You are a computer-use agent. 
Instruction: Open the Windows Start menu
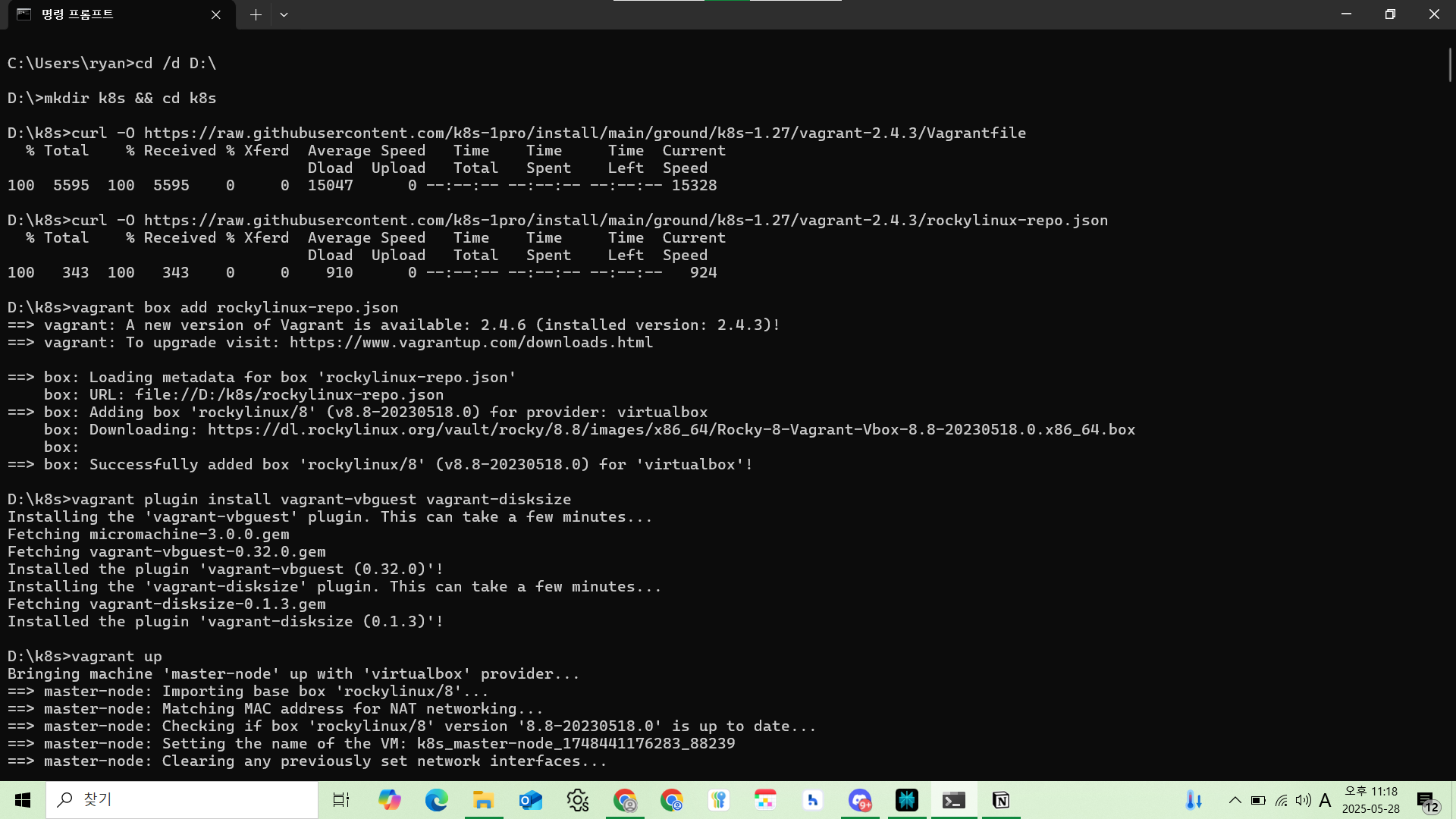[x=23, y=800]
